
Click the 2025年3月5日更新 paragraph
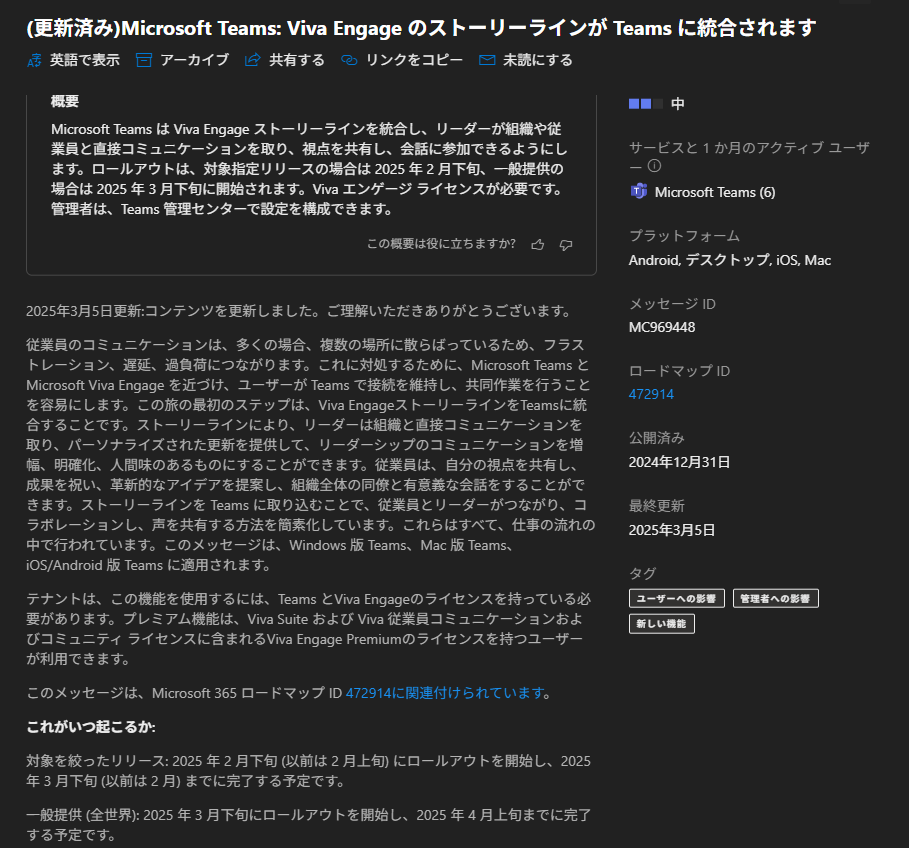coord(300,311)
